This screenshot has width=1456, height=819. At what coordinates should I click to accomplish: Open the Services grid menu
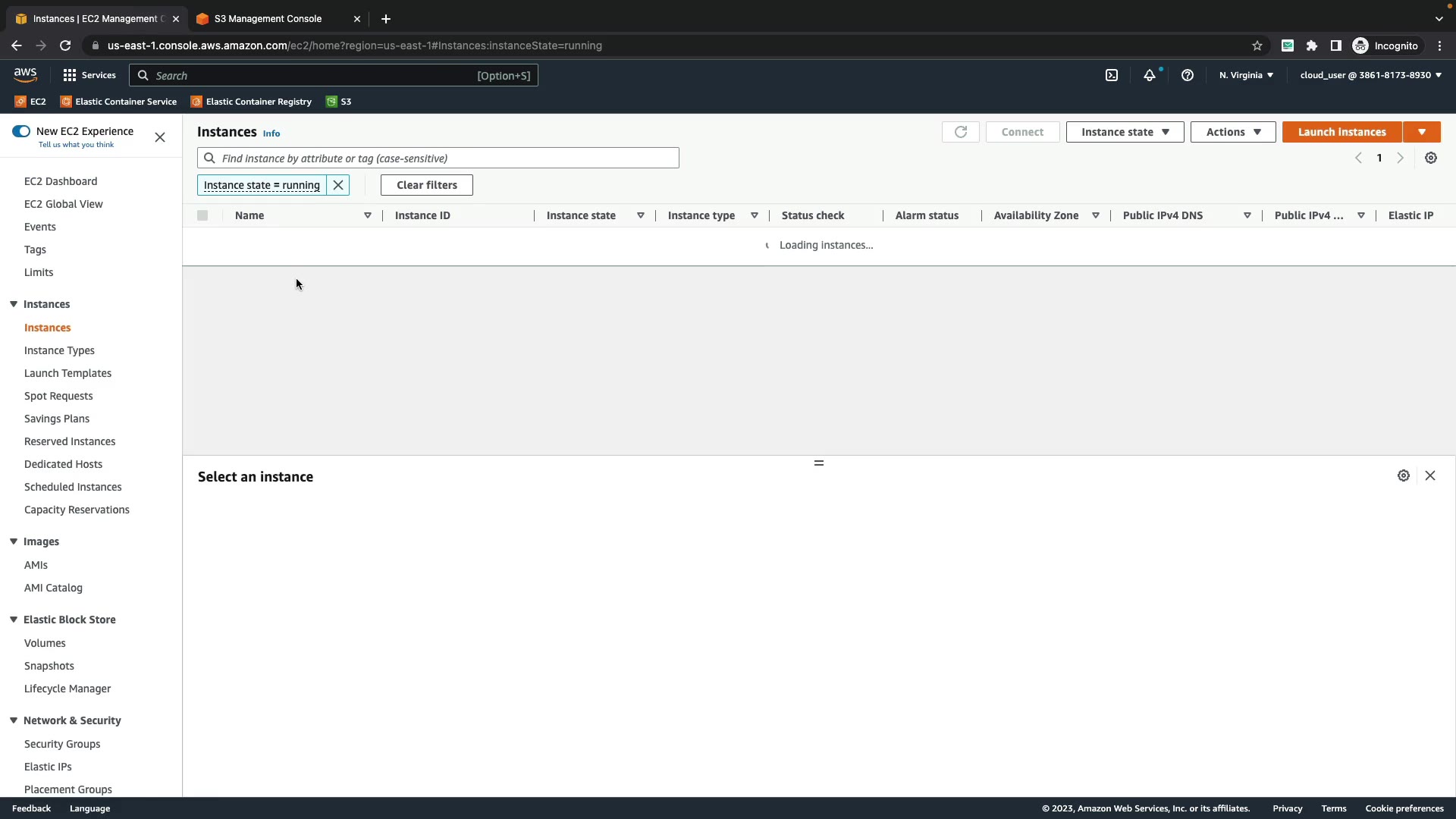pyautogui.click(x=89, y=75)
